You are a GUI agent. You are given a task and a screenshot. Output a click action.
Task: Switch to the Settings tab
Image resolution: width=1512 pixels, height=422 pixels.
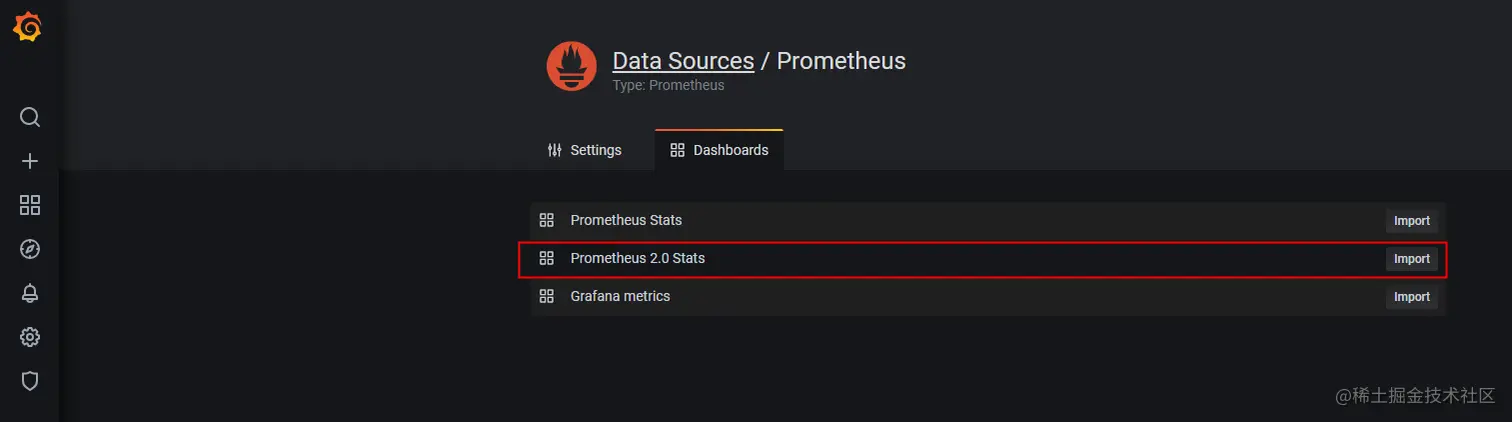tap(585, 150)
